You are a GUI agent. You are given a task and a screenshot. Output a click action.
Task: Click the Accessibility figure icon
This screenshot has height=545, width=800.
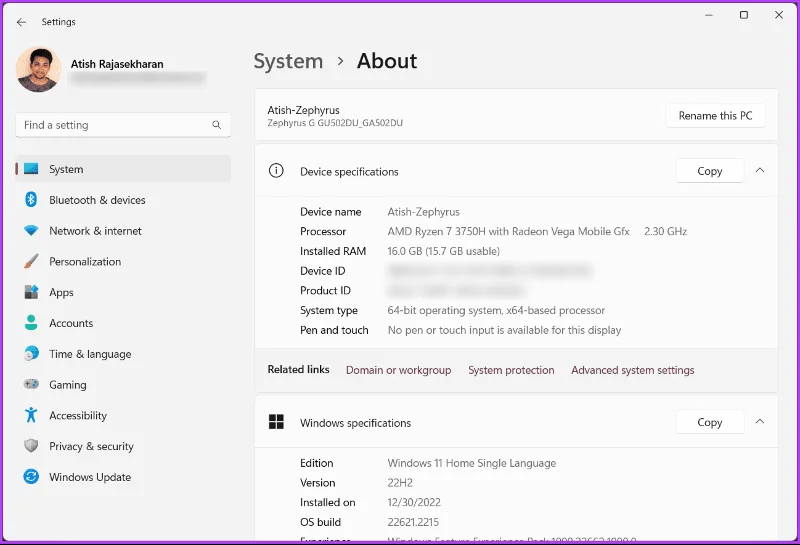coord(31,415)
